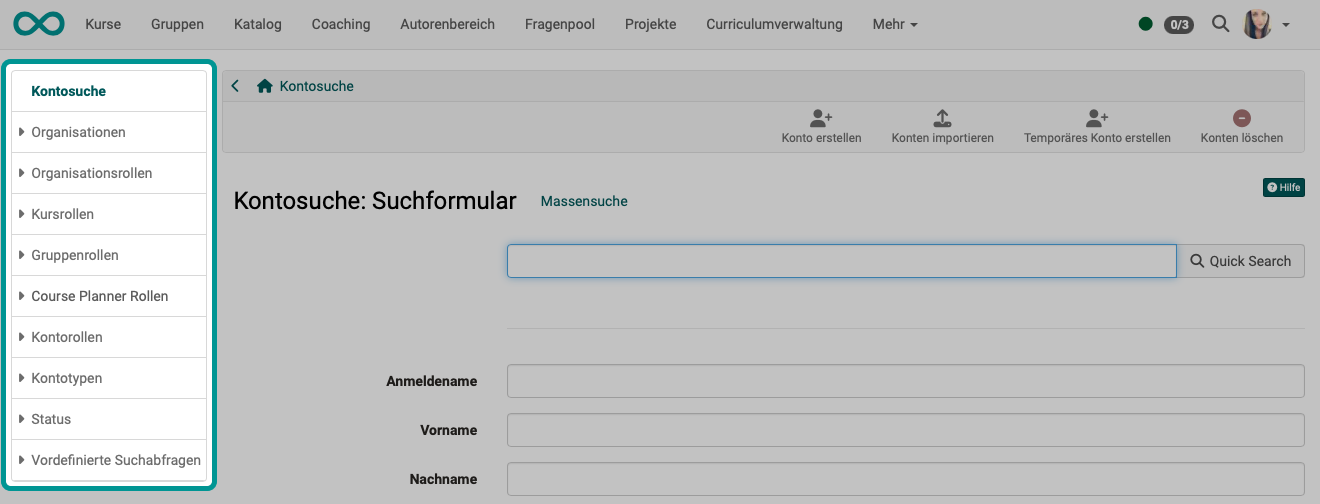Click the Kontosuche breadcrumb link

pyautogui.click(x=317, y=86)
